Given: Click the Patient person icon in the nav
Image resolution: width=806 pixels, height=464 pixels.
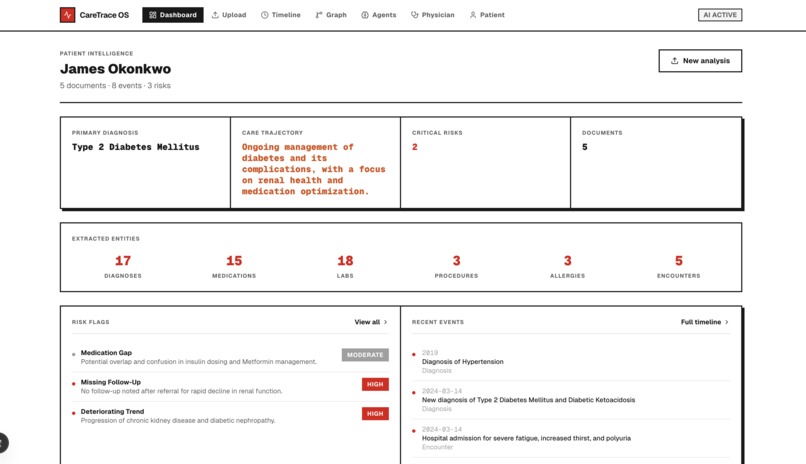Looking at the screenshot, I should point(473,15).
